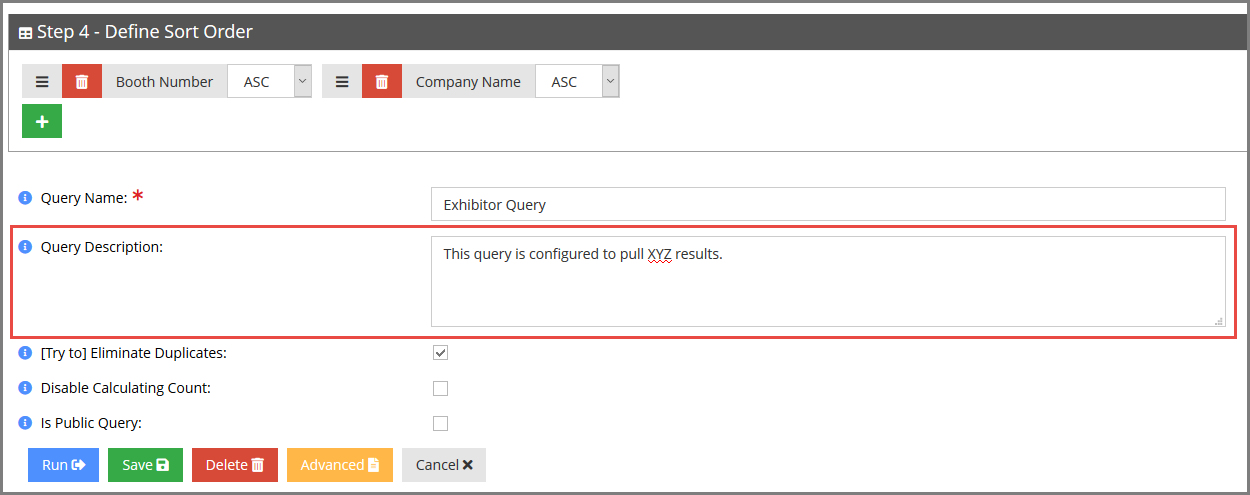Open the Advanced options button
1250x495 pixels.
[x=340, y=465]
